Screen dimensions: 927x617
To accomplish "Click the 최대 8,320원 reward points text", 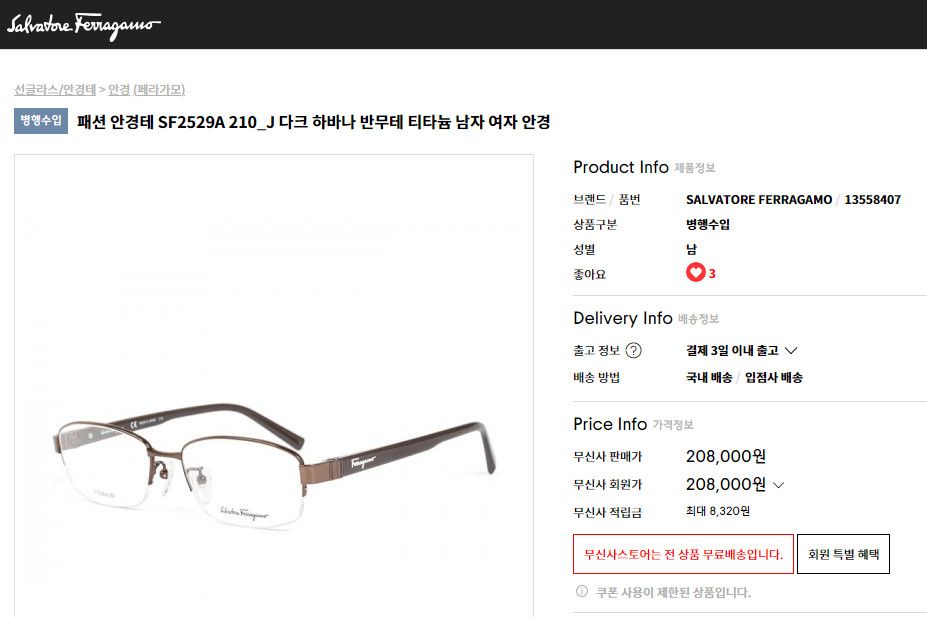I will (718, 511).
